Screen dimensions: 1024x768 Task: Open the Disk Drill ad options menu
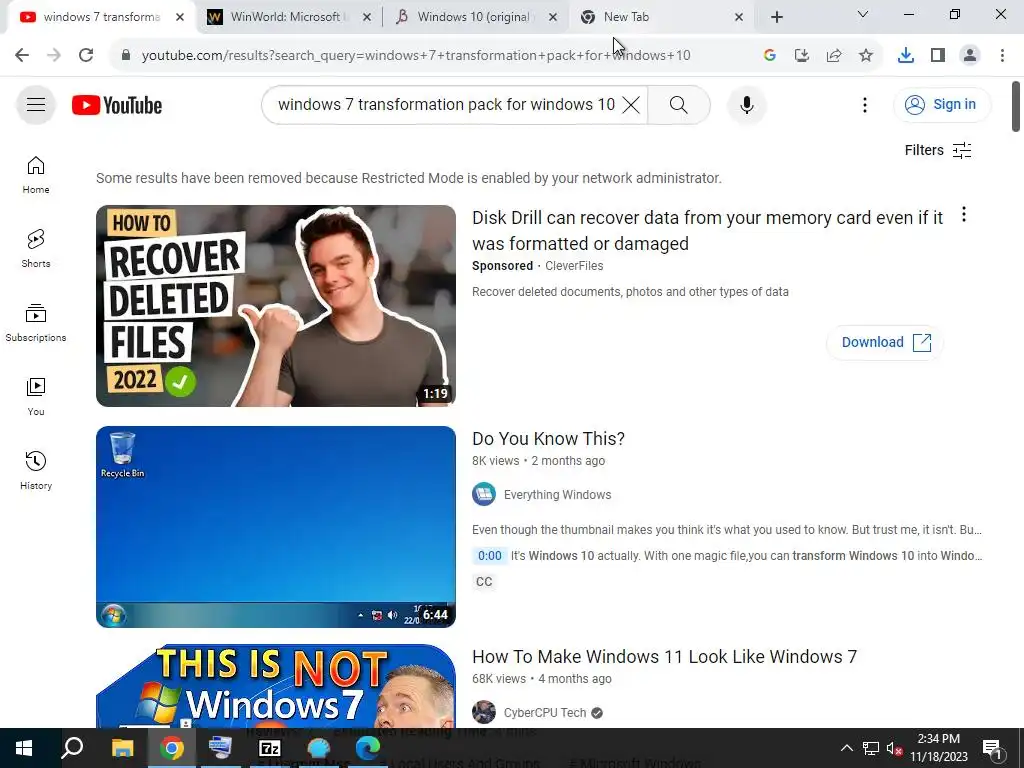tap(964, 214)
